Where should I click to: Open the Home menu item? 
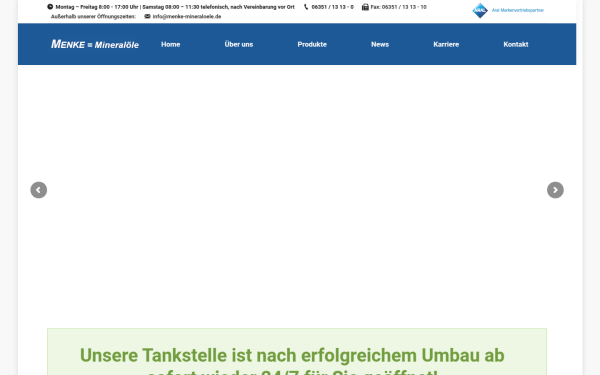pyautogui.click(x=171, y=44)
